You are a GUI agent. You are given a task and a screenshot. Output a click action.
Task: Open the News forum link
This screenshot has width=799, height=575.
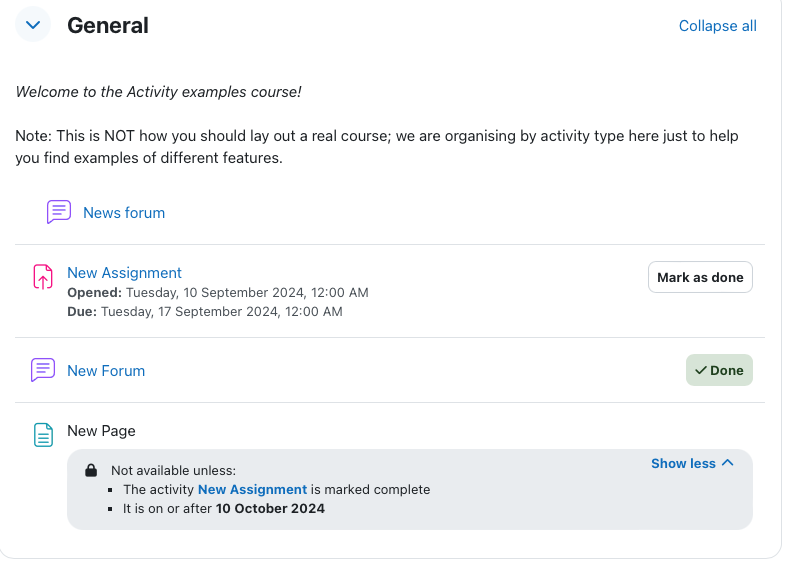click(x=124, y=213)
